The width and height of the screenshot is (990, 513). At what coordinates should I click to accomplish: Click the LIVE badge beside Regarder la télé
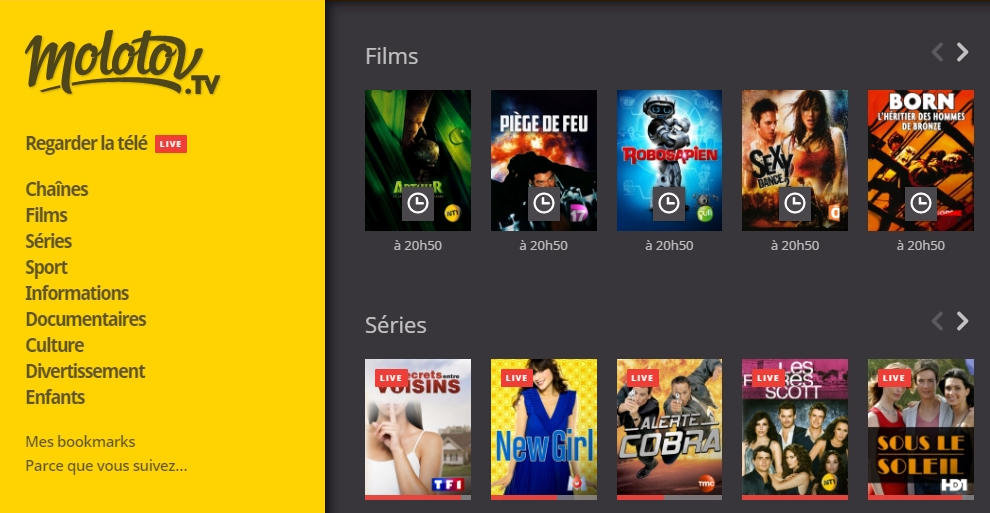coord(170,144)
